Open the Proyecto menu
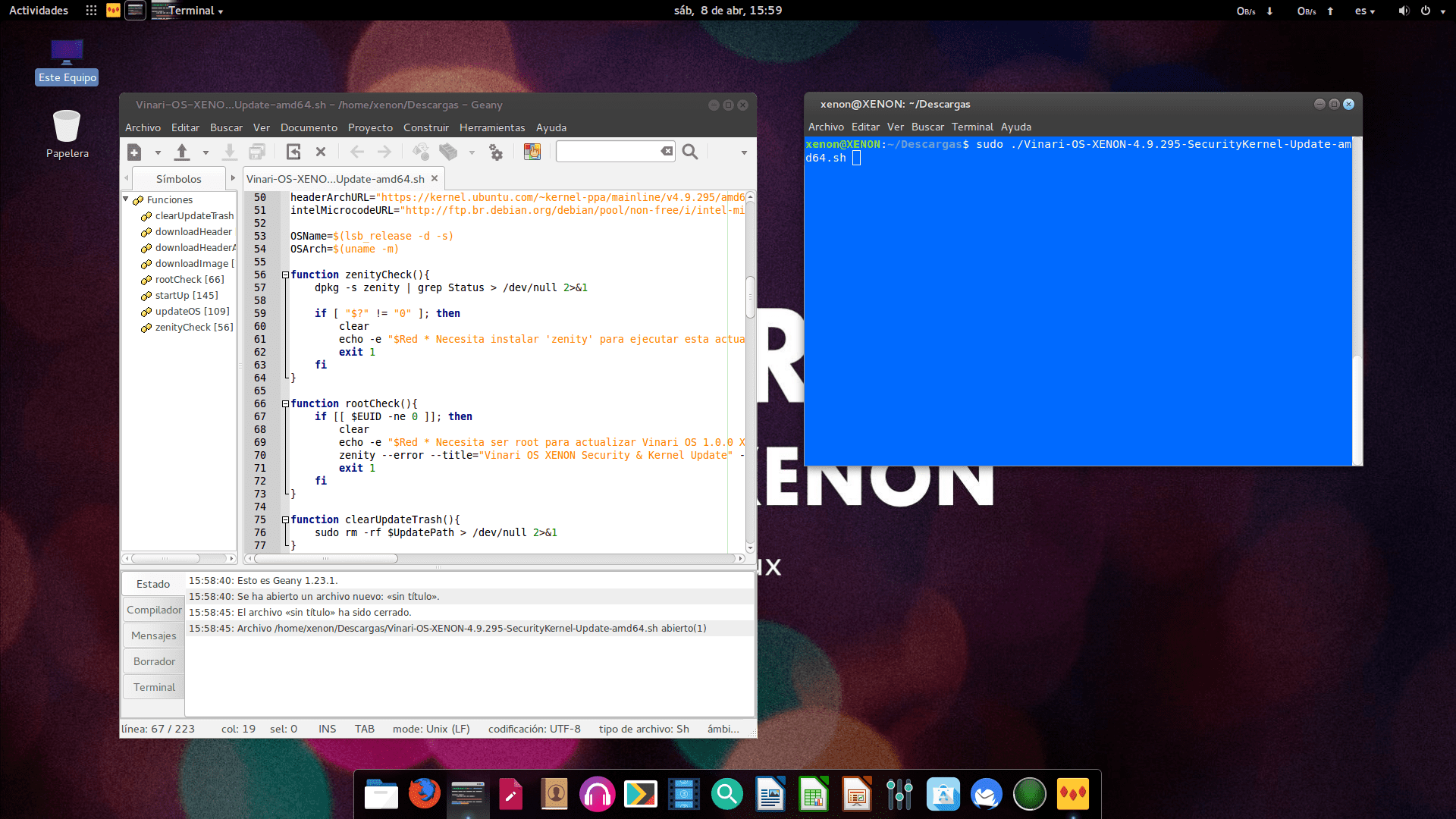Image resolution: width=1456 pixels, height=819 pixels. click(370, 127)
